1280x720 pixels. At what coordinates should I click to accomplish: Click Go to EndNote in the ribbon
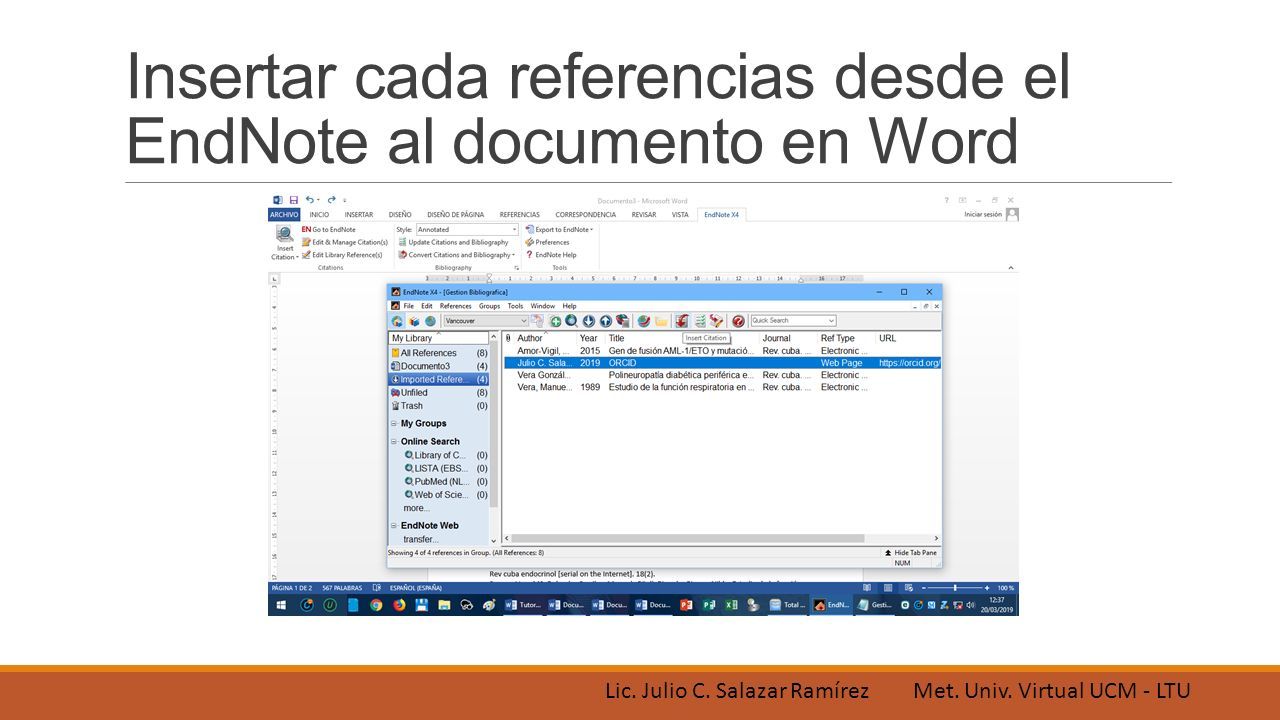(x=328, y=230)
